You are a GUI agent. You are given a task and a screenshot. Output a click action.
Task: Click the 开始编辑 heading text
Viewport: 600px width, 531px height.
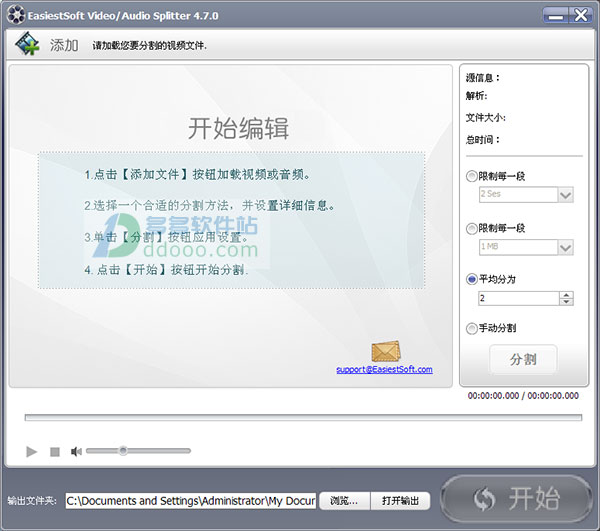(238, 128)
